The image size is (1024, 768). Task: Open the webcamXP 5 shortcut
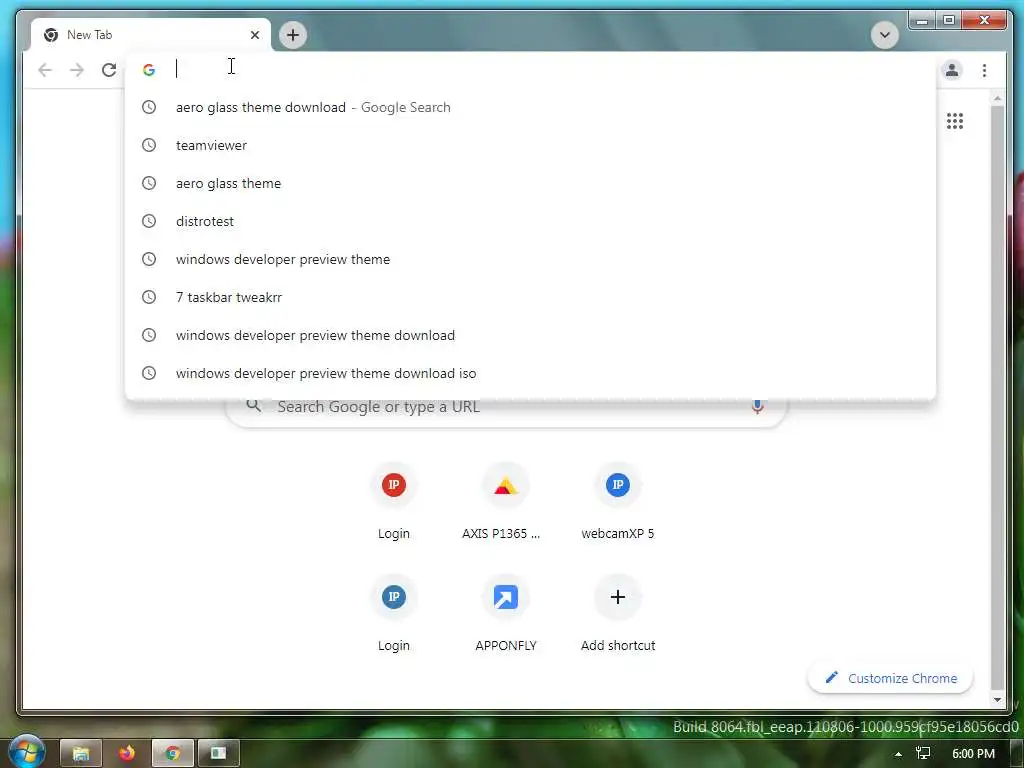618,503
